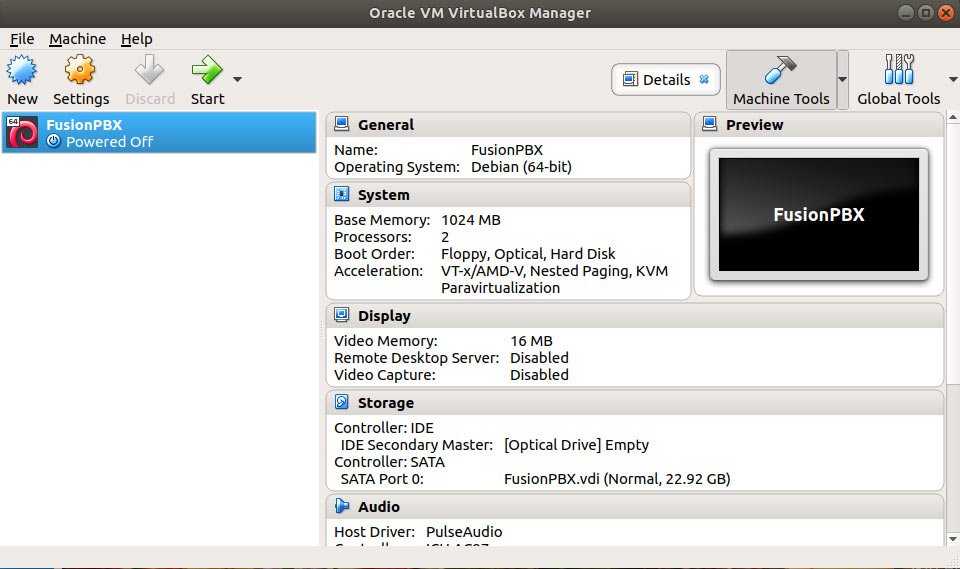Click the General section monitor icon
Viewport: 960px width, 569px height.
pyautogui.click(x=342, y=124)
